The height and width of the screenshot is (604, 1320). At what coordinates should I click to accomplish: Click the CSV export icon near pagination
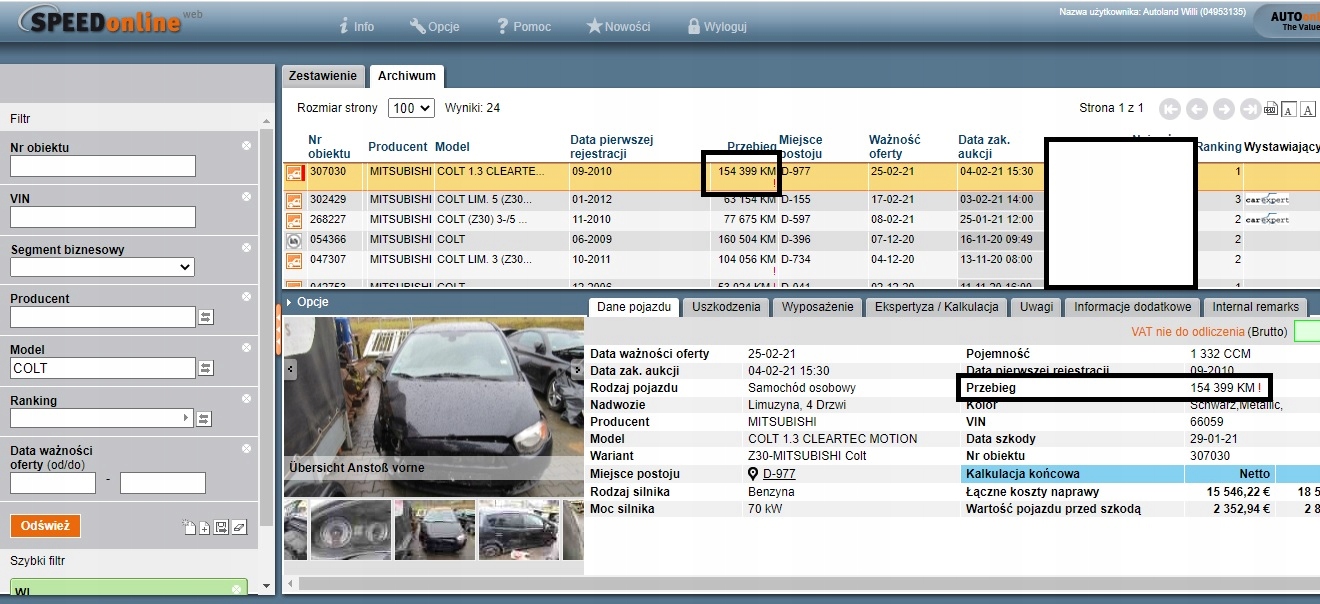tap(1270, 109)
